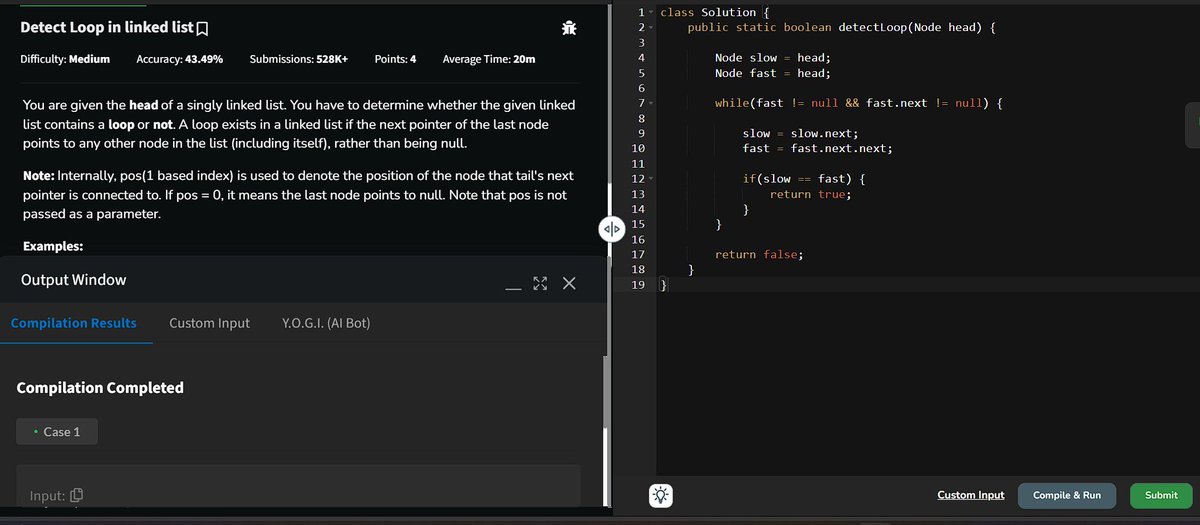
Task: Click 'fast = fast.next.next;' code line
Action: click(817, 148)
